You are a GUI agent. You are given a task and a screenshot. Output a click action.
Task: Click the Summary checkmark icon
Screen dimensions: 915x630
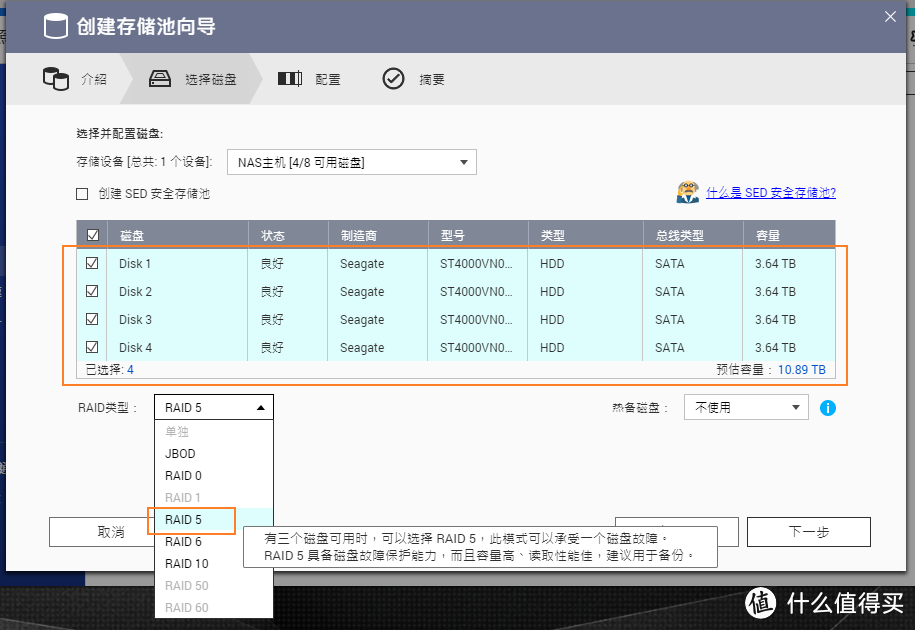click(x=393, y=79)
